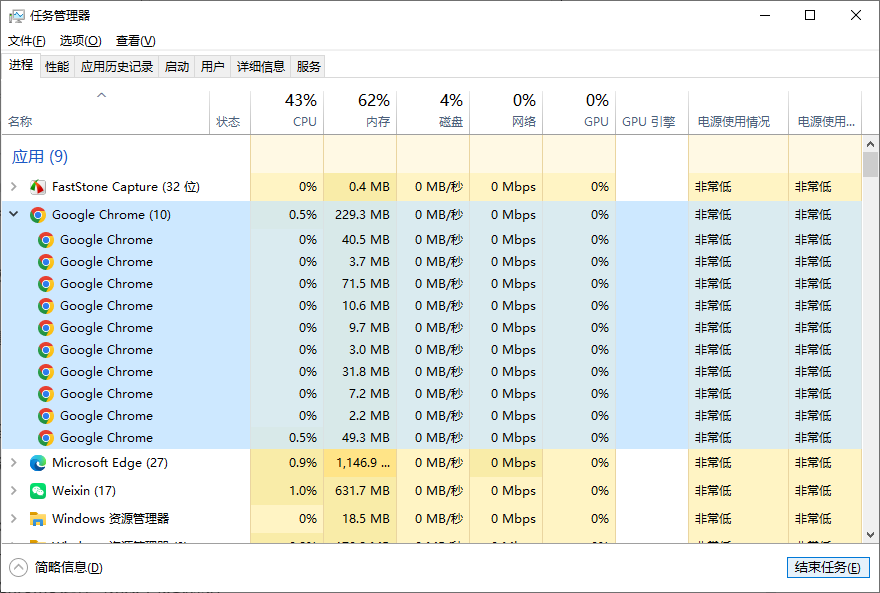This screenshot has width=880, height=593.
Task: Open the 启动 tab
Action: (176, 67)
